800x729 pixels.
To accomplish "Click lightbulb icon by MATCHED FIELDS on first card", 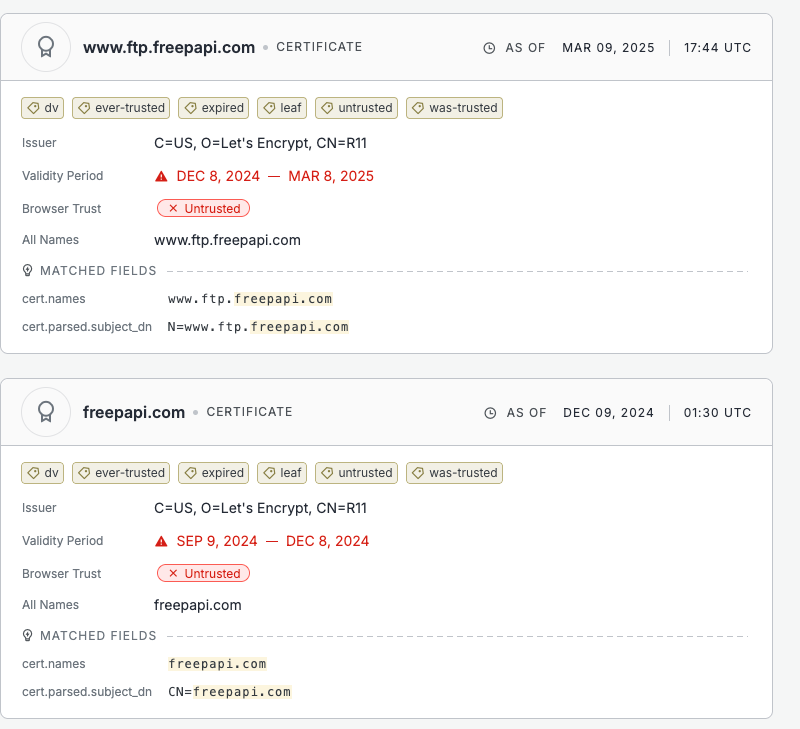I will click(x=28, y=270).
